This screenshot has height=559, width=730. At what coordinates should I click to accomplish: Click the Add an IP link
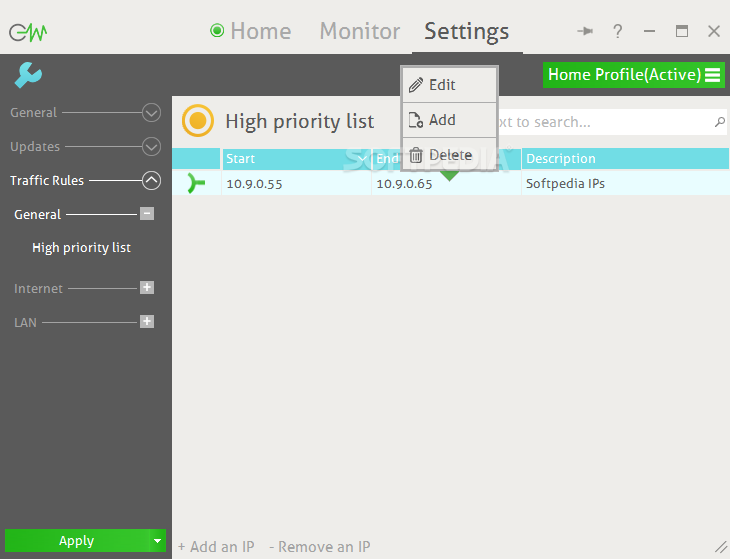216,547
